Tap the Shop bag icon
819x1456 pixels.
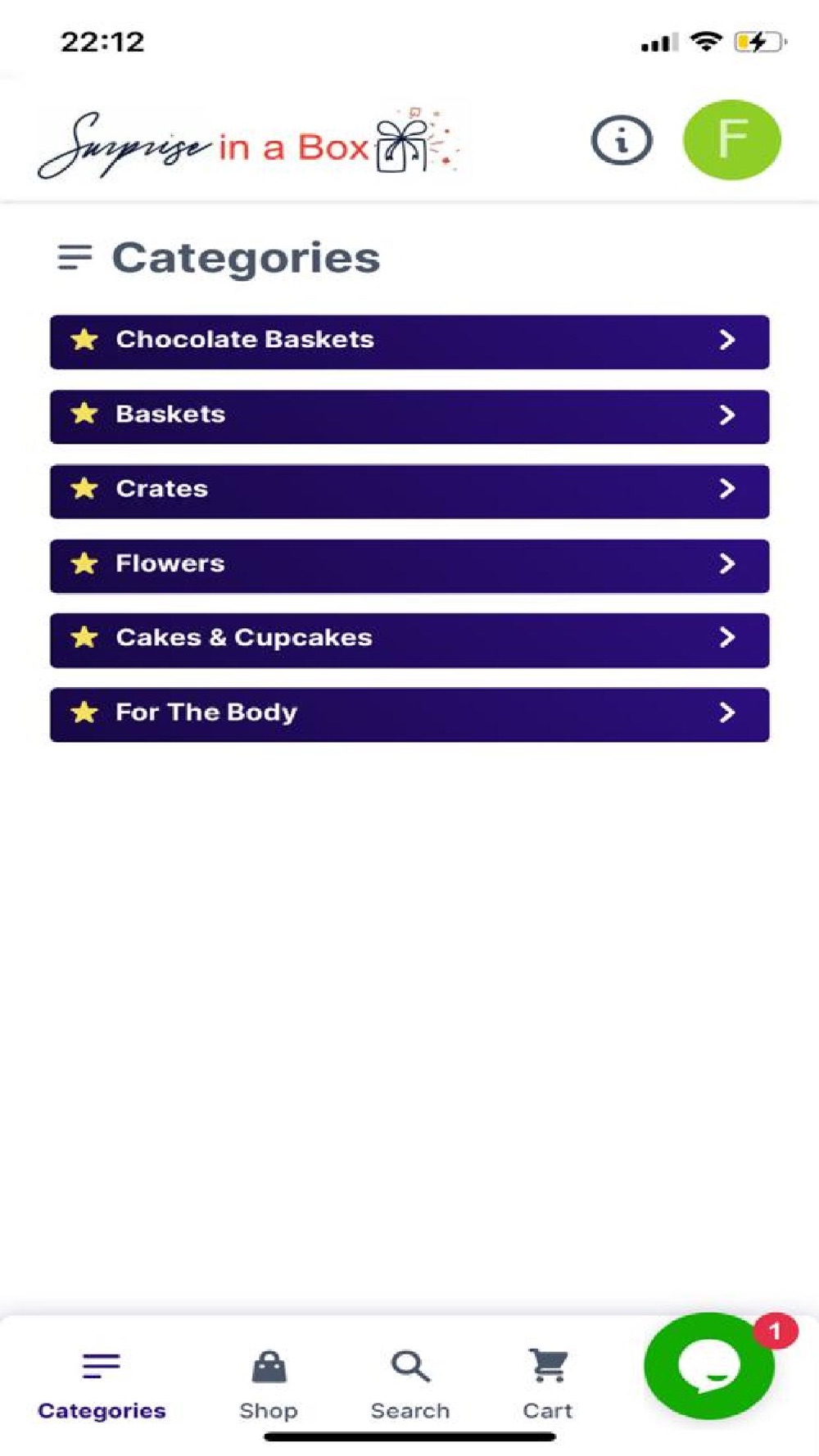269,1366
